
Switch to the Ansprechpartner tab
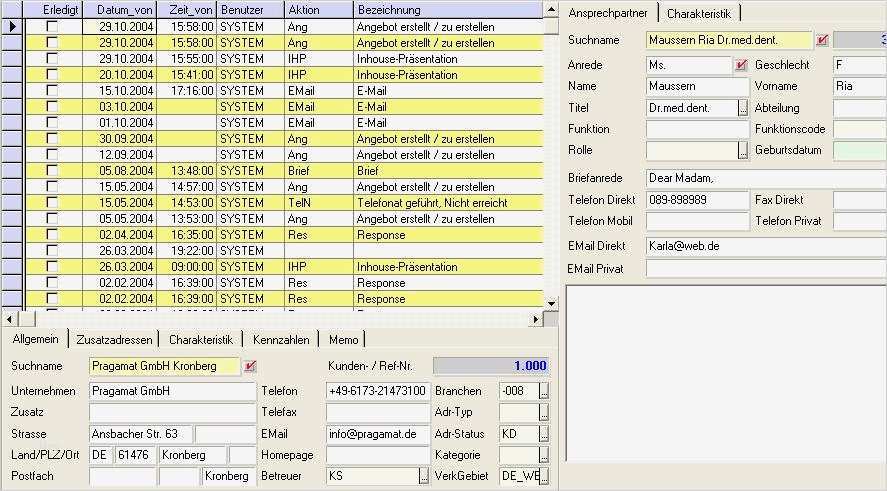coord(609,13)
